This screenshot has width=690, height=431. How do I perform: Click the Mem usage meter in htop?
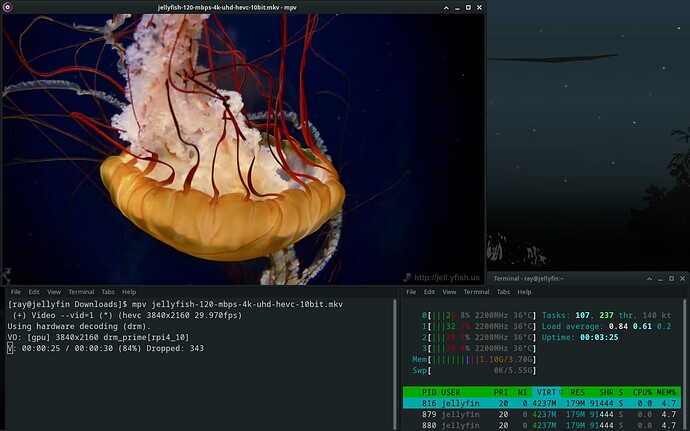pos(474,359)
